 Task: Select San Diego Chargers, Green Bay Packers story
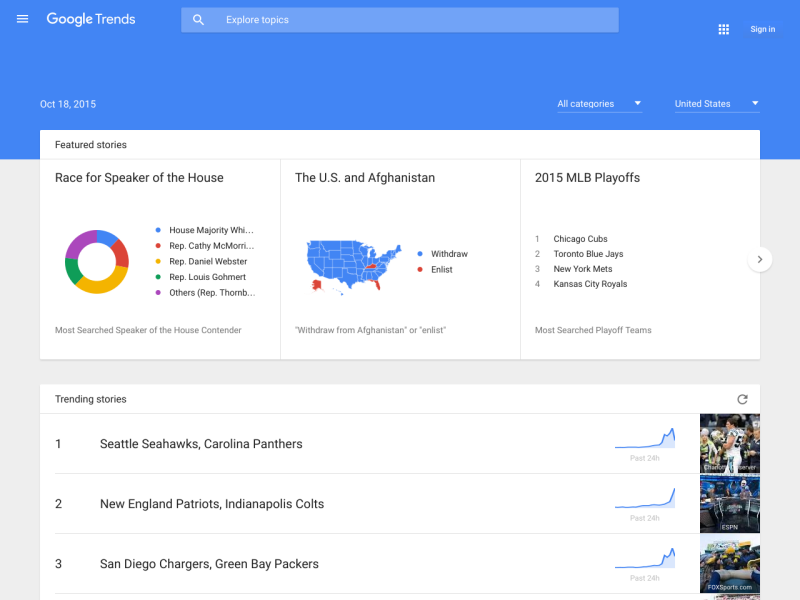(209, 564)
